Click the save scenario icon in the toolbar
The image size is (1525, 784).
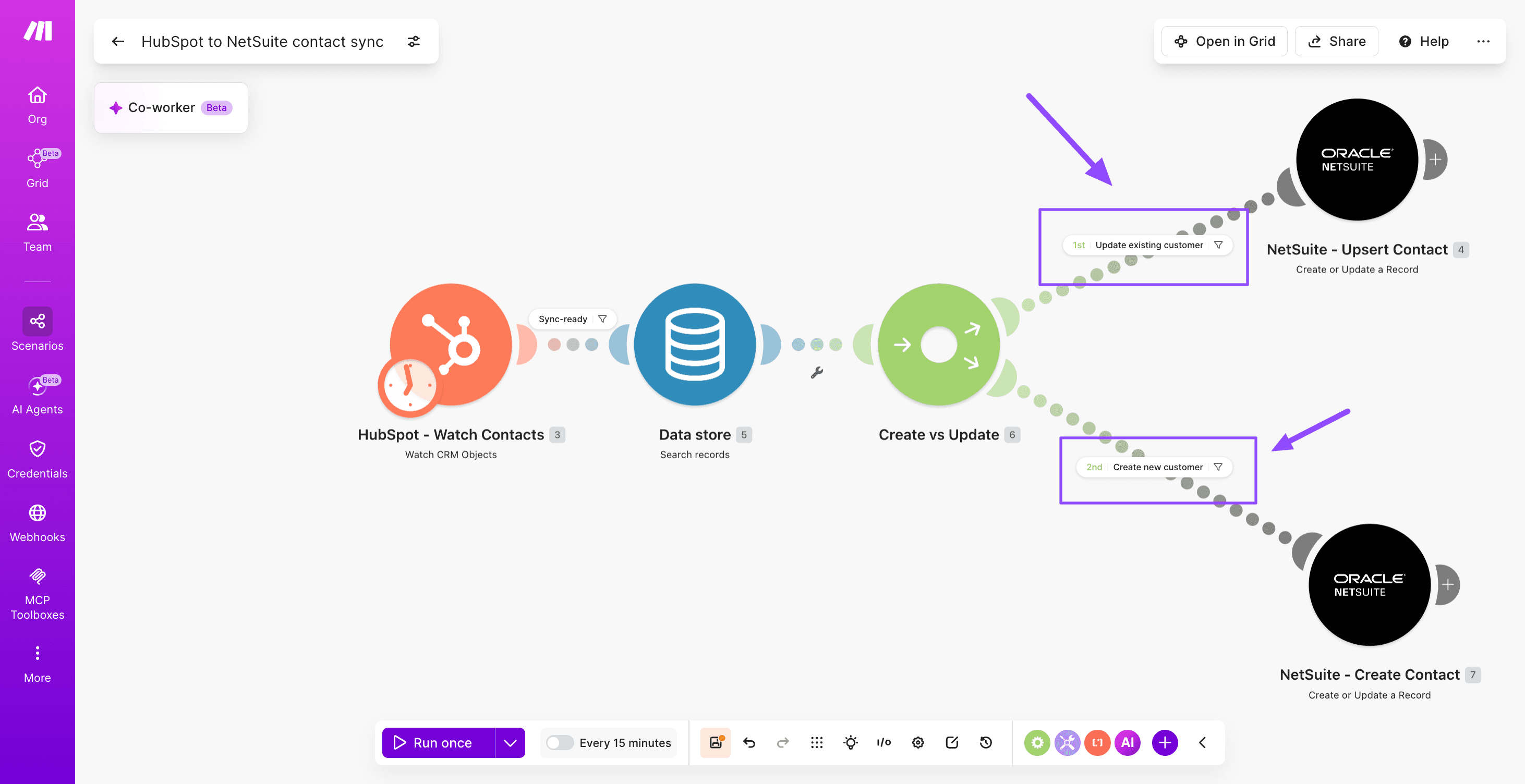pyautogui.click(x=716, y=743)
